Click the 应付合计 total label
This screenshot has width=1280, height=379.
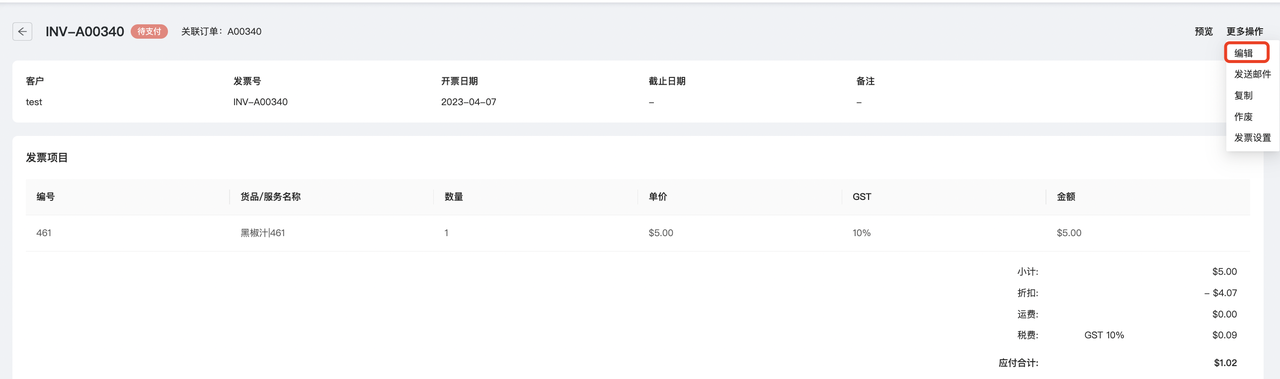tap(1018, 363)
